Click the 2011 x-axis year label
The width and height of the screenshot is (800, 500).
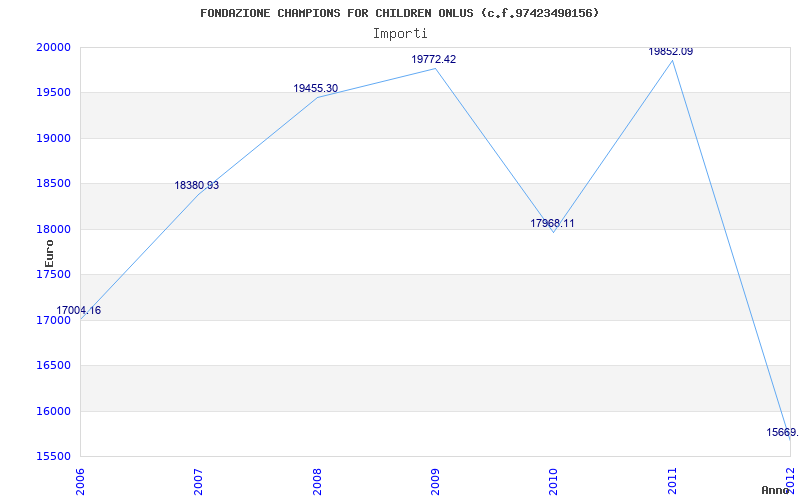(x=672, y=481)
